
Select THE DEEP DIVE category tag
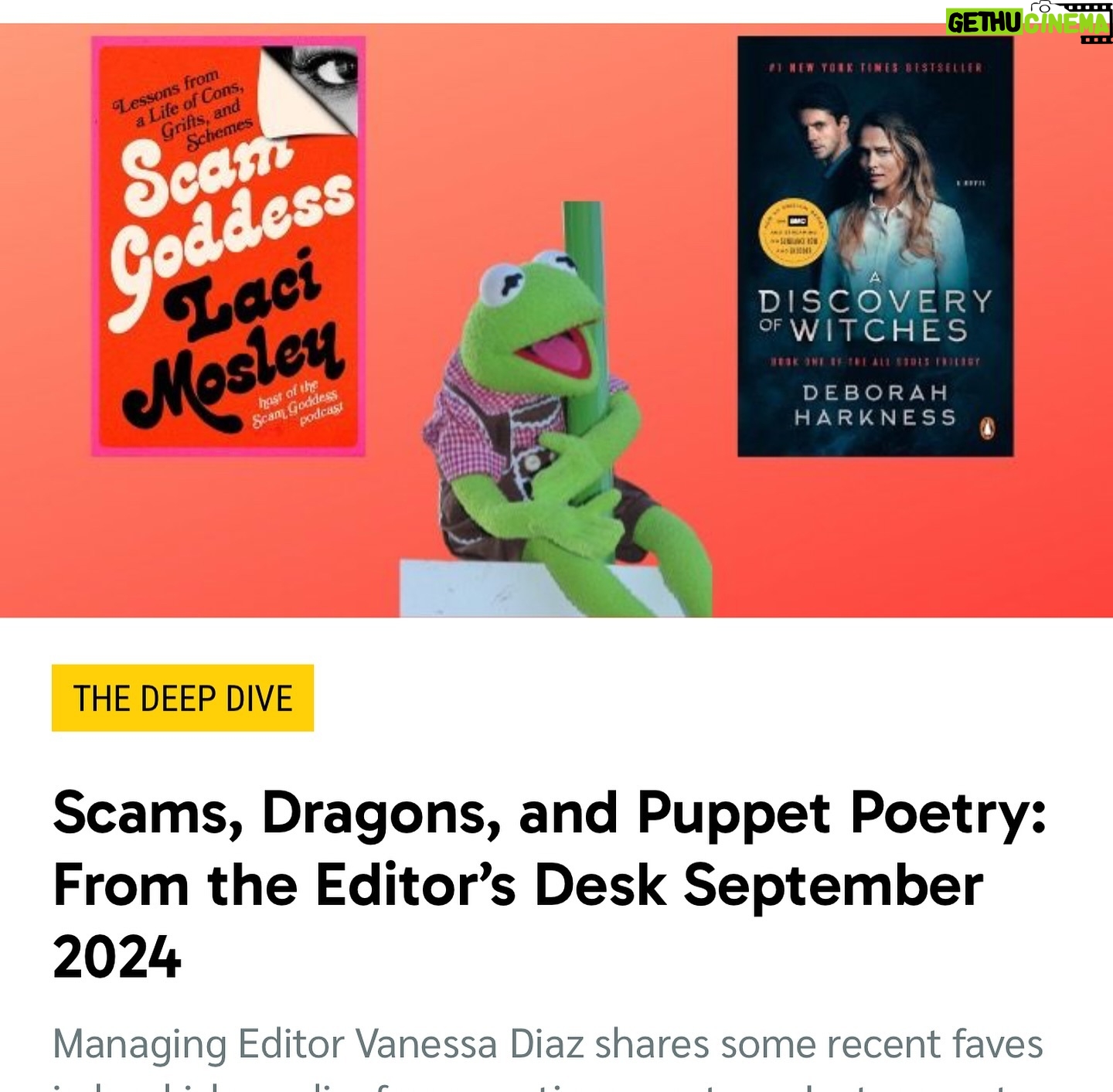(x=183, y=698)
